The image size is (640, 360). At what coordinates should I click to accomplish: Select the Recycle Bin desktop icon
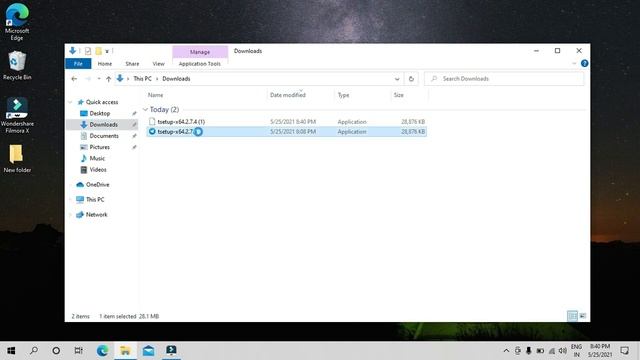pyautogui.click(x=17, y=65)
